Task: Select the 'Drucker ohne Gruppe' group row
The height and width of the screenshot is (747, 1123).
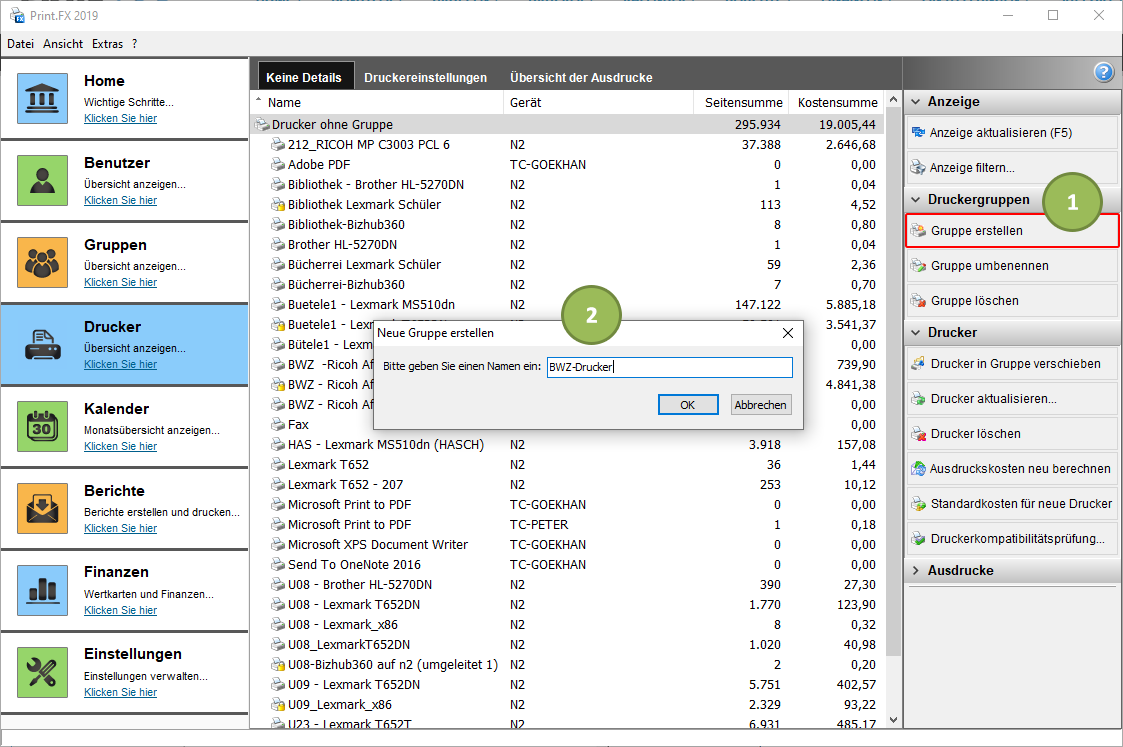Action: tap(567, 125)
